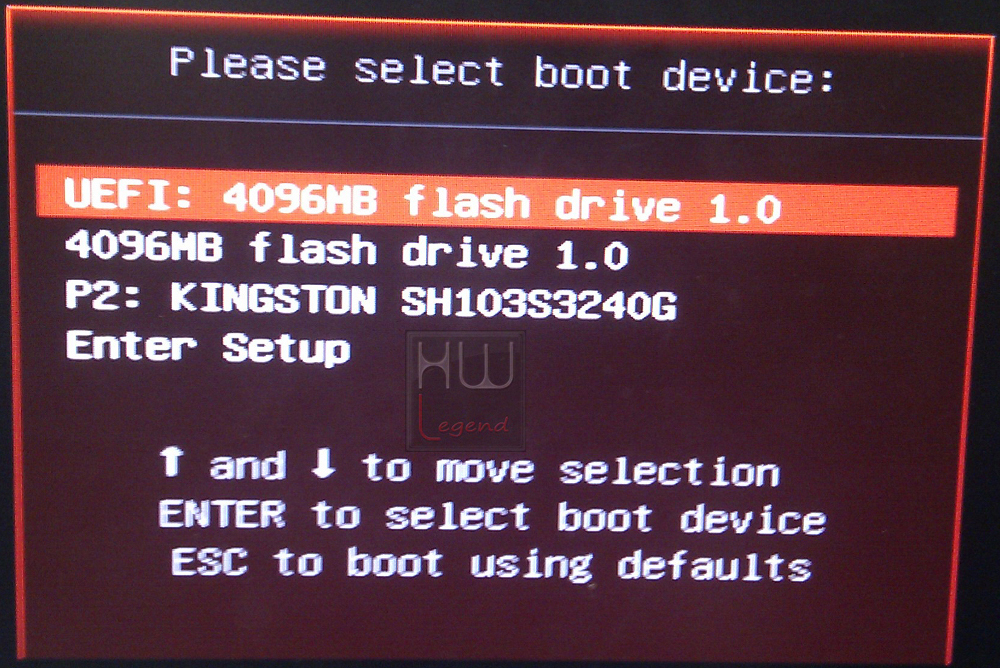1000x668 pixels.
Task: Click the ENTER to select boot device hint
Action: (492, 517)
